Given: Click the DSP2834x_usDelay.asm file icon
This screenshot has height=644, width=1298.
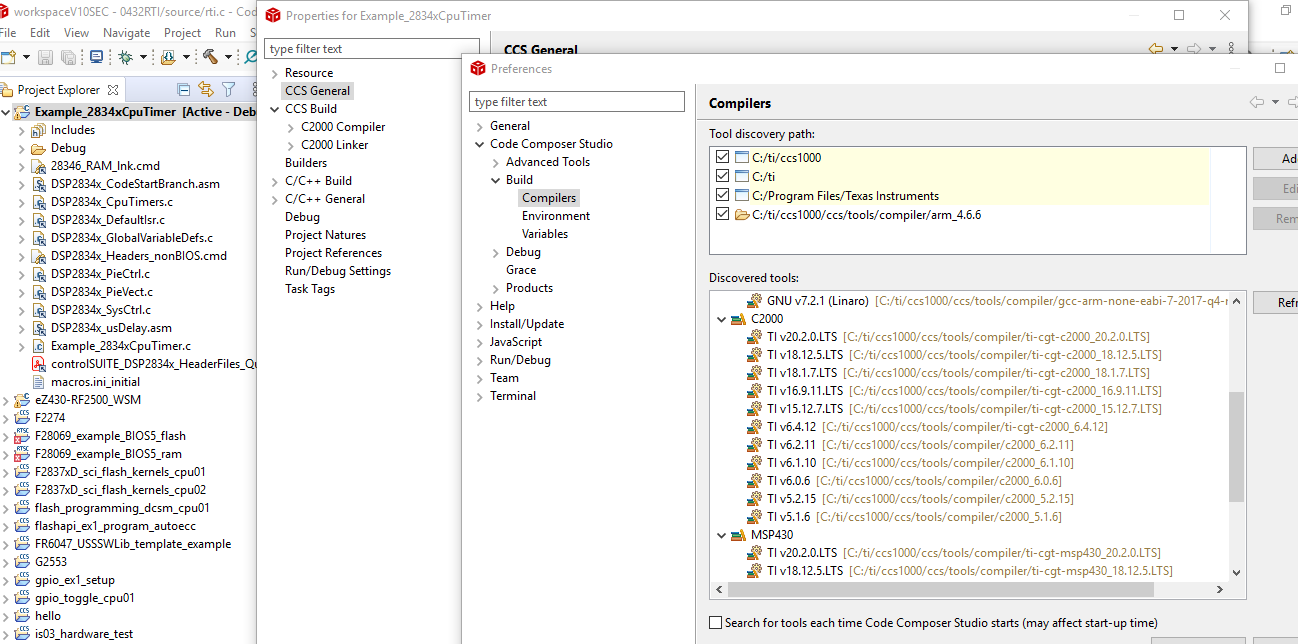Looking at the screenshot, I should tap(39, 328).
